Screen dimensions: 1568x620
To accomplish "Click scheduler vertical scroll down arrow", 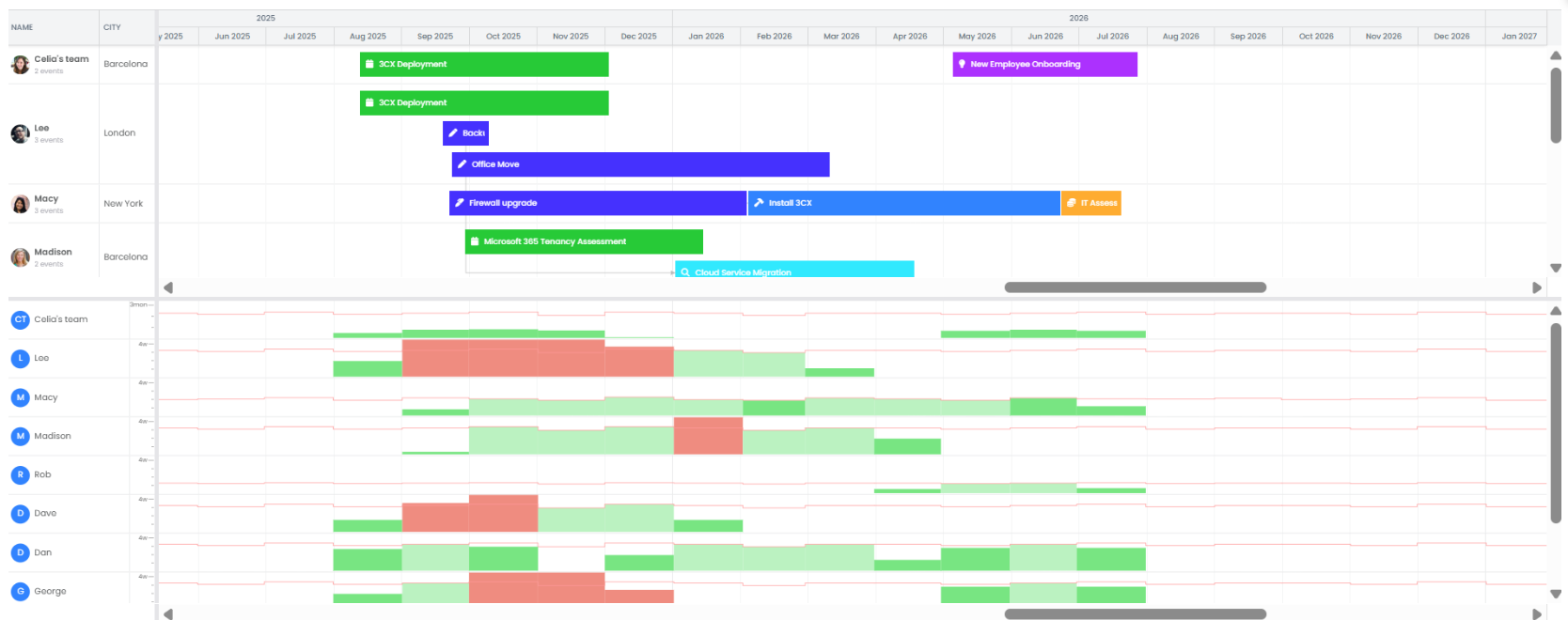I will (x=1556, y=269).
